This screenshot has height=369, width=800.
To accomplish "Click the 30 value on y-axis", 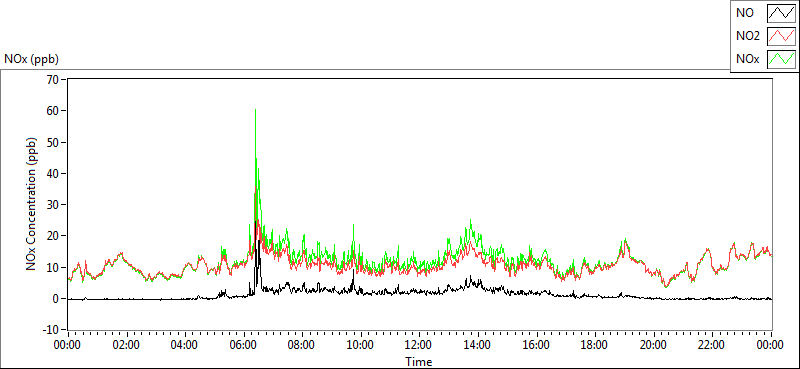I will (53, 205).
